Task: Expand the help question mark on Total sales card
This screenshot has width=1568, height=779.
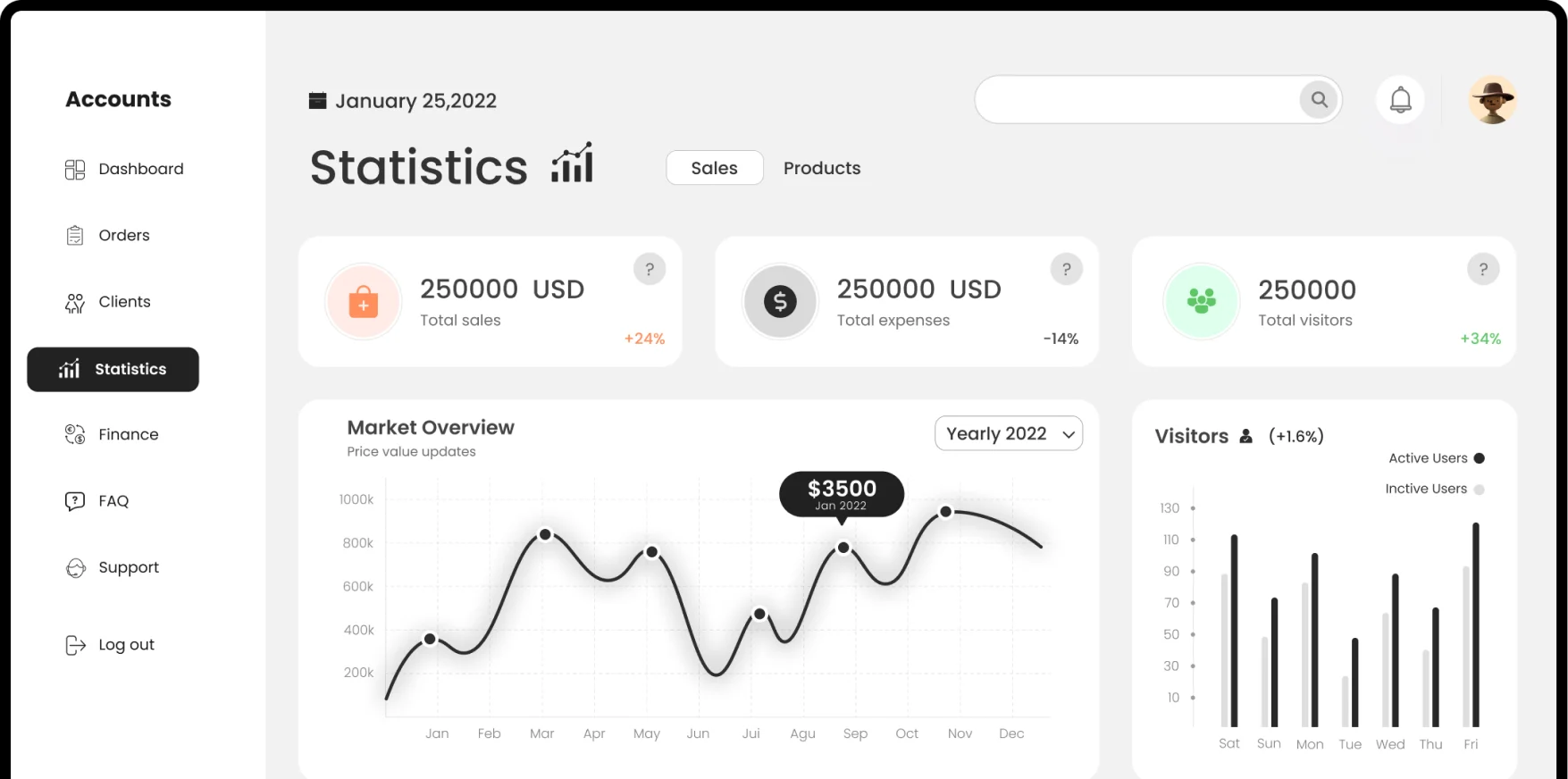Action: tap(650, 268)
